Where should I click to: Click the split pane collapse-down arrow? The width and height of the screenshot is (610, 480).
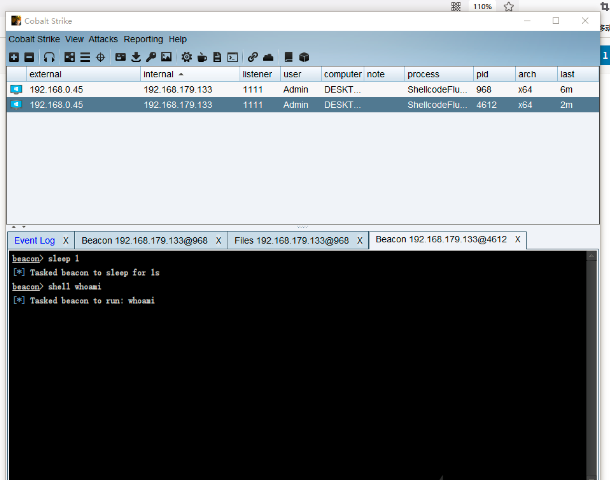pyautogui.click(x=24, y=227)
